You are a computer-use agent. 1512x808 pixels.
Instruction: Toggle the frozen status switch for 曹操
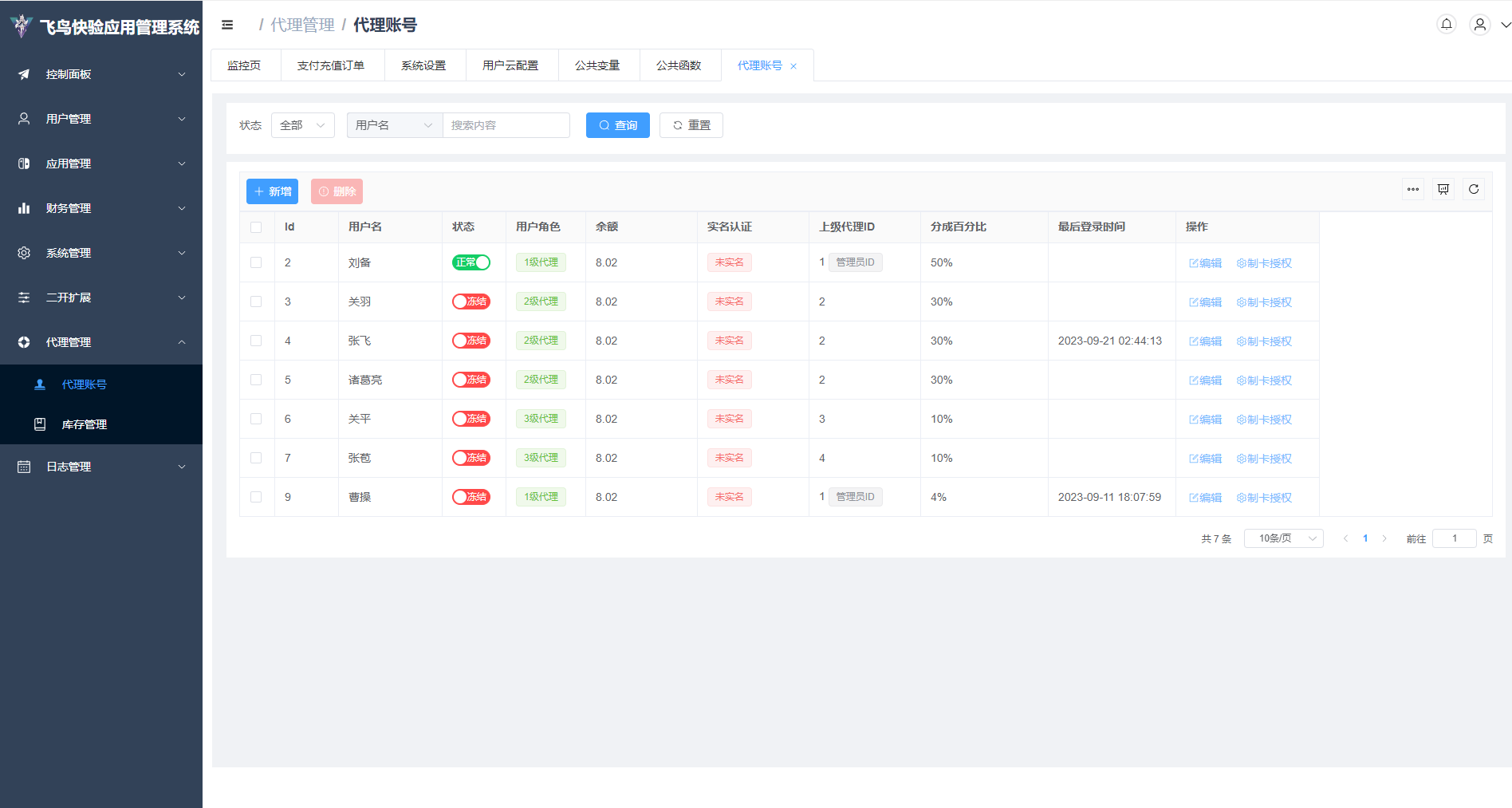pyautogui.click(x=471, y=497)
